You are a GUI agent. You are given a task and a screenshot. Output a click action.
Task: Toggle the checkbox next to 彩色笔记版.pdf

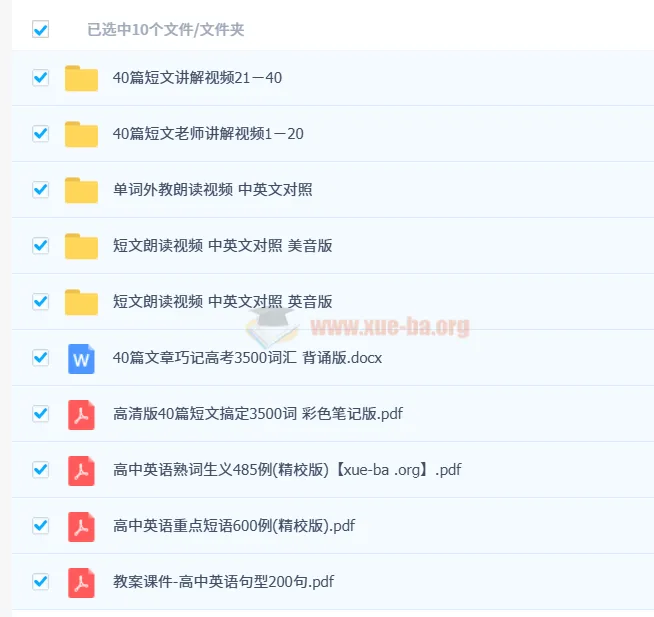(x=40, y=413)
